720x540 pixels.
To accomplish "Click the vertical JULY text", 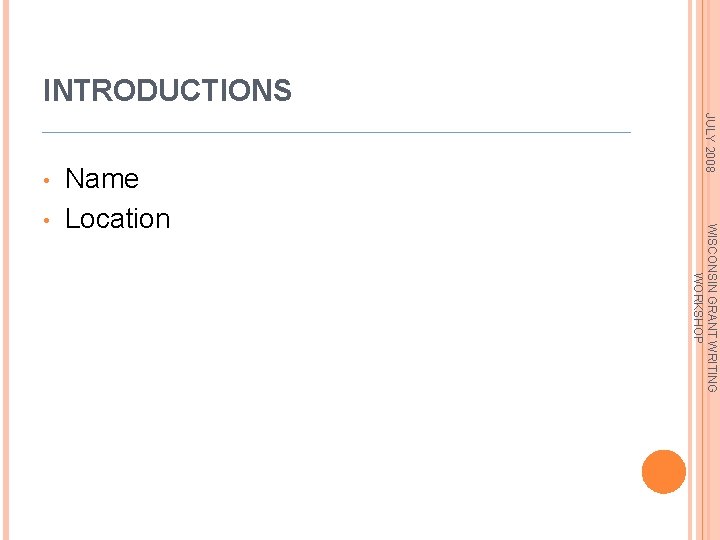I will click(709, 128).
